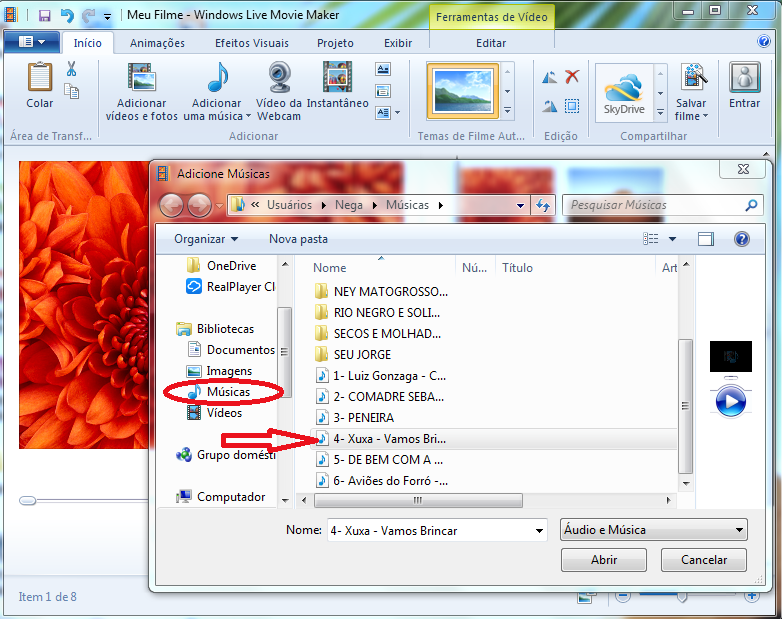Expand the AutoMovie themes gallery
The height and width of the screenshot is (619, 782).
507,110
